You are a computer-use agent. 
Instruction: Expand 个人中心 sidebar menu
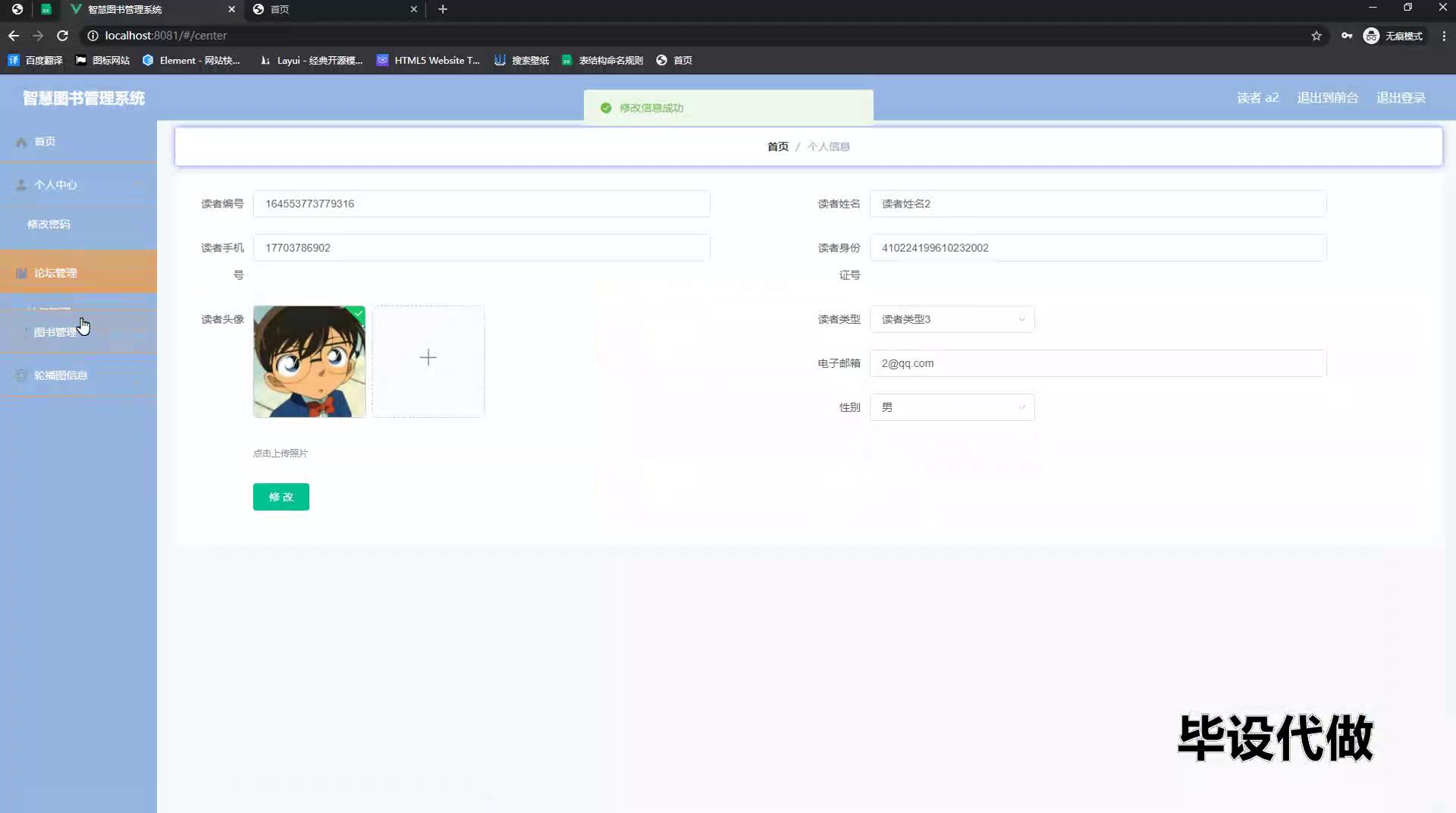coord(55,185)
